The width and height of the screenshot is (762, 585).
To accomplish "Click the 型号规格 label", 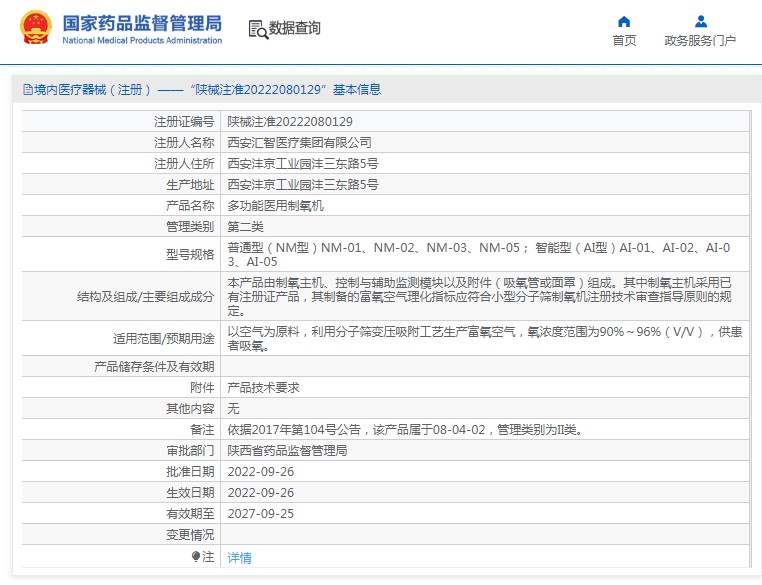I will (x=190, y=254).
